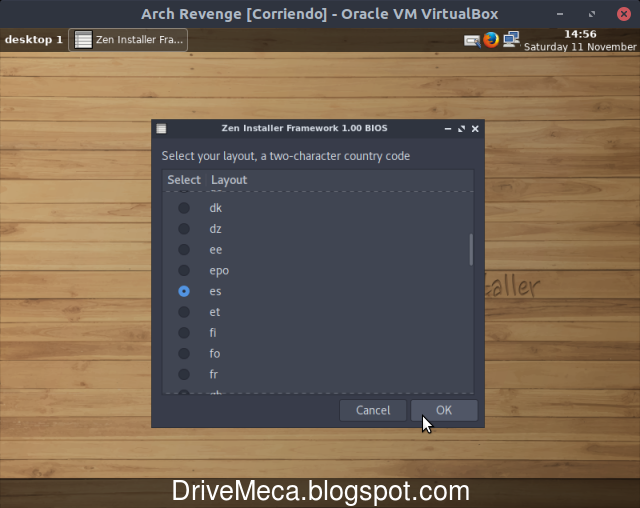The width and height of the screenshot is (640, 508).
Task: Open Firefox from the panel tray
Action: (491, 40)
